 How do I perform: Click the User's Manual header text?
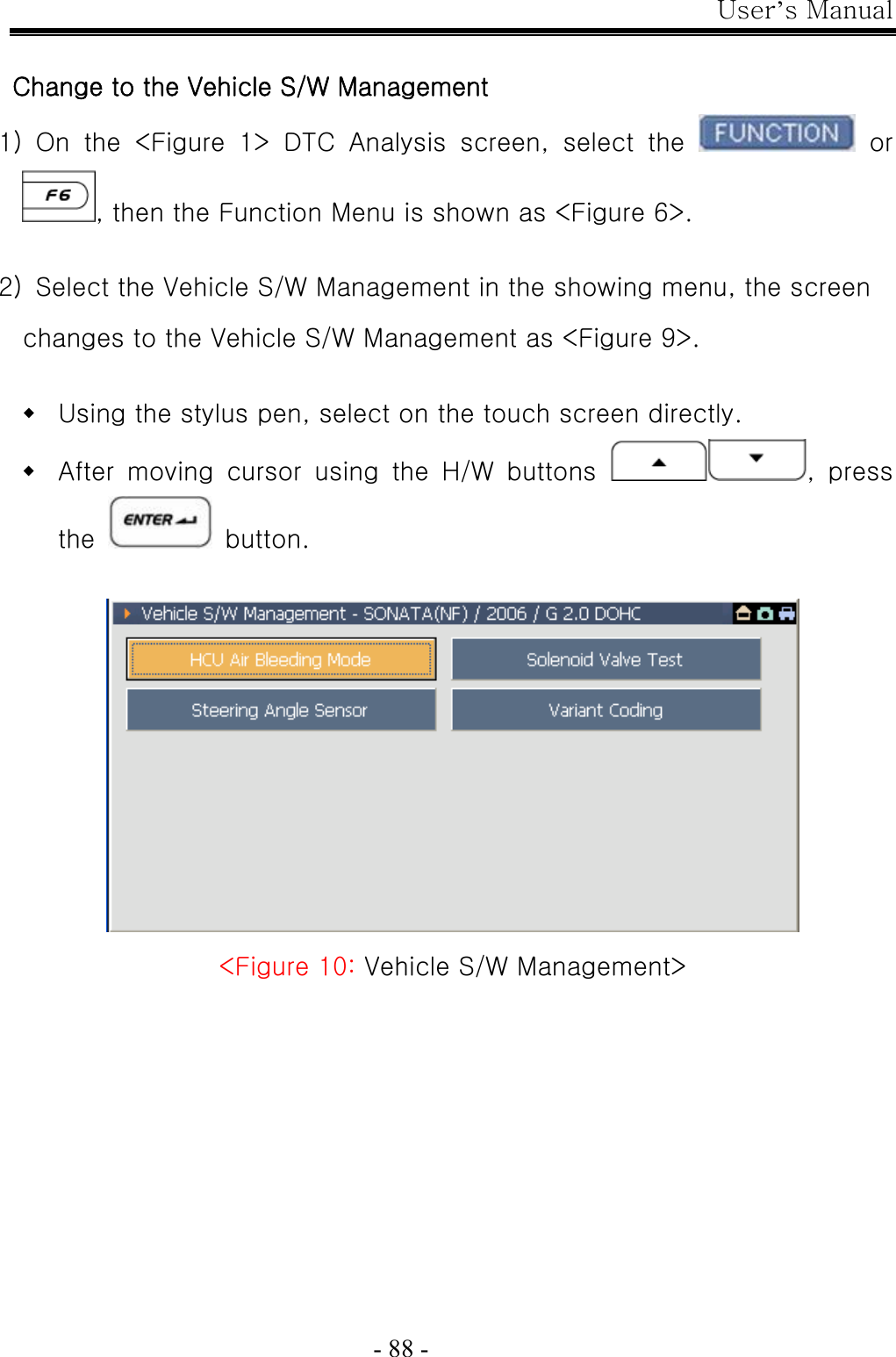[805, 11]
